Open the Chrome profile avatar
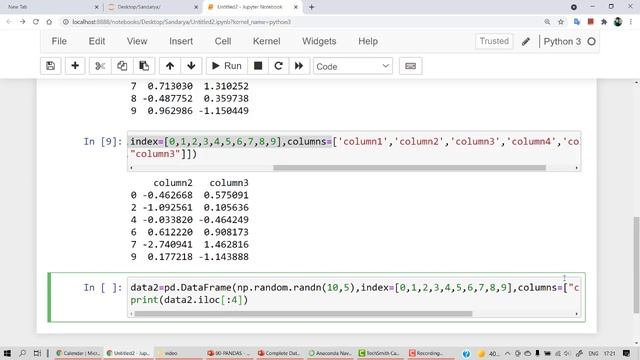640x360 pixels. 618,22
